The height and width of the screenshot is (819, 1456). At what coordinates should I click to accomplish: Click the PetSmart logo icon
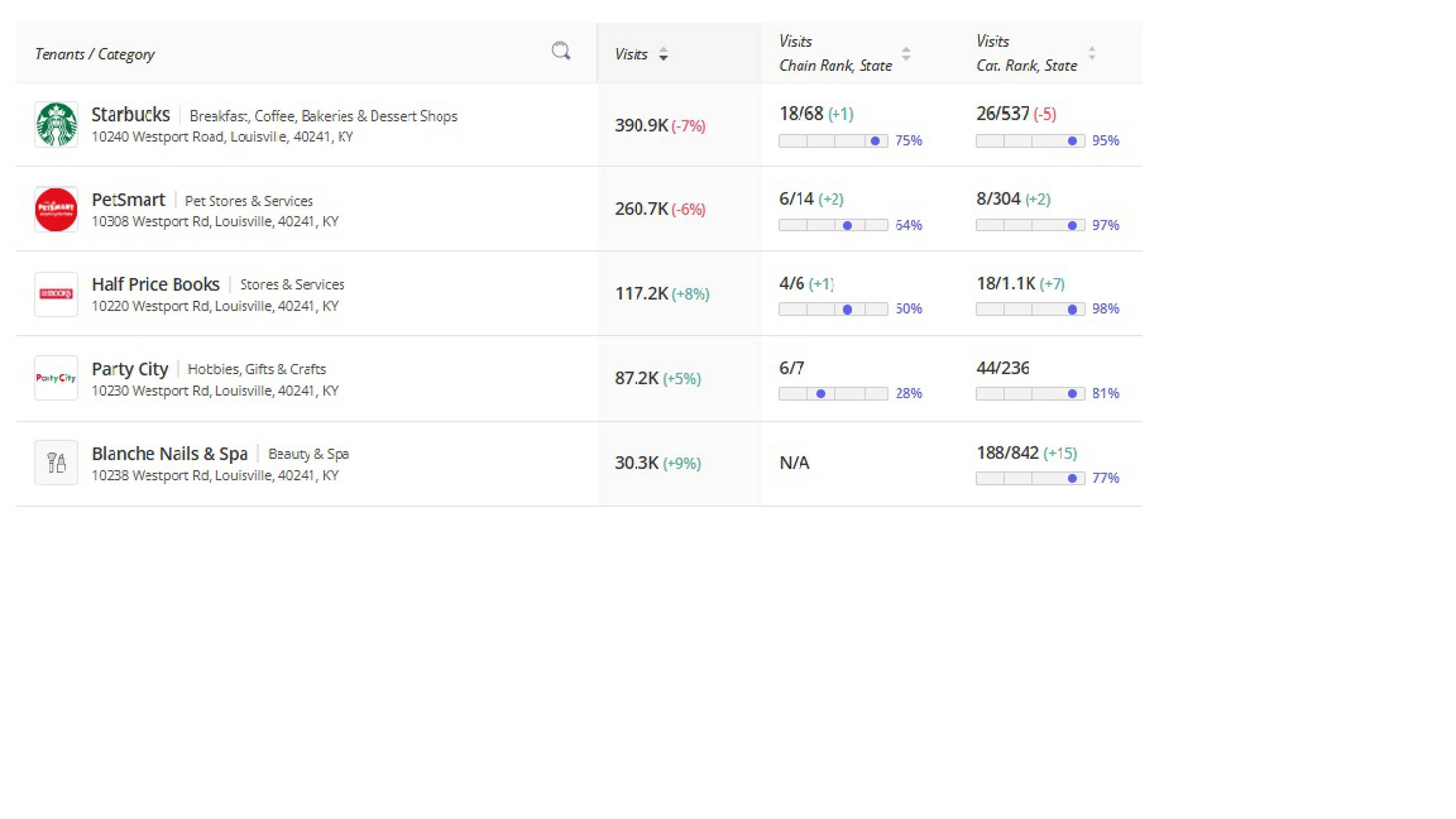pyautogui.click(x=56, y=209)
